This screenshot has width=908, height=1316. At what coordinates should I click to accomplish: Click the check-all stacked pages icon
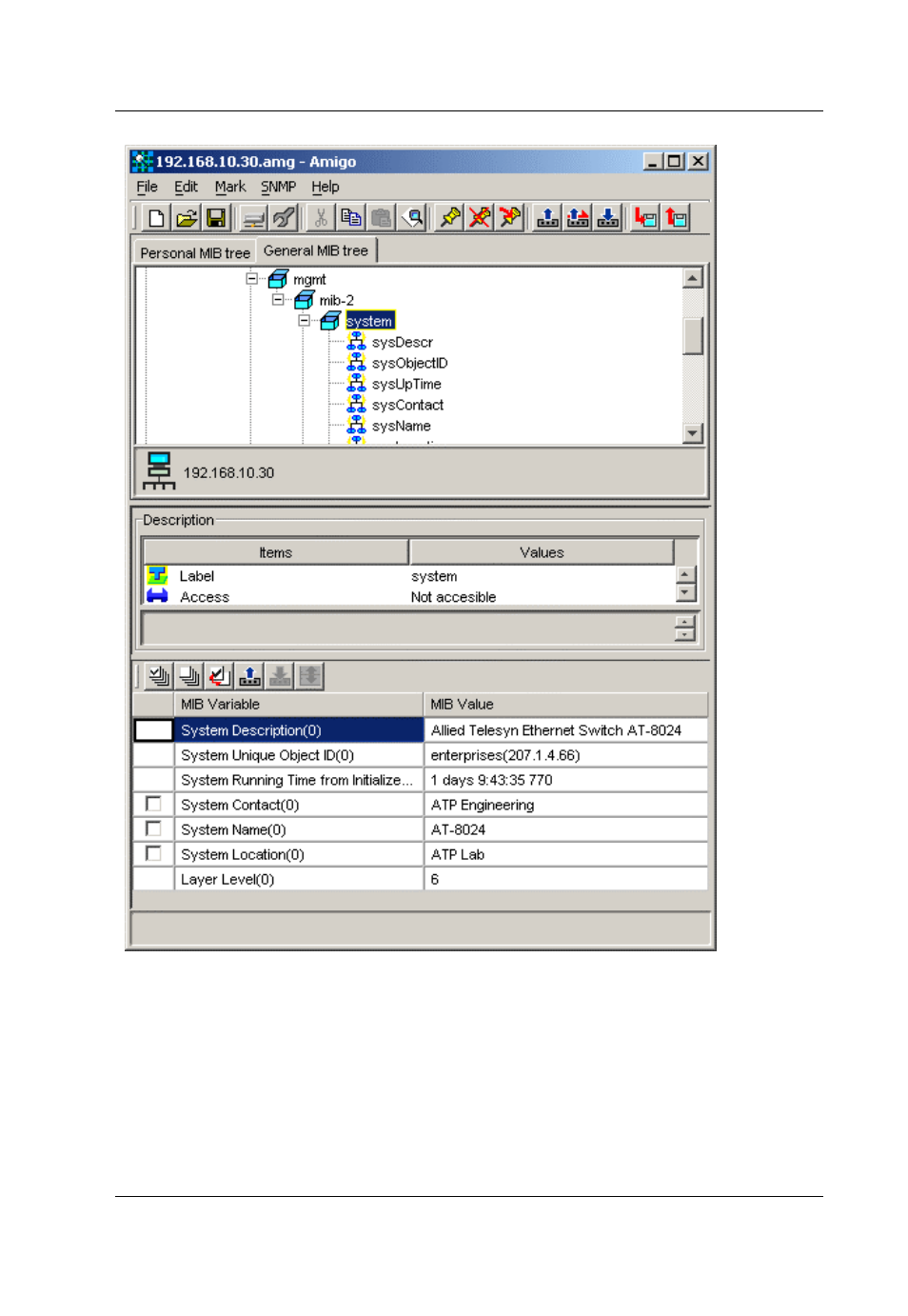click(x=159, y=676)
